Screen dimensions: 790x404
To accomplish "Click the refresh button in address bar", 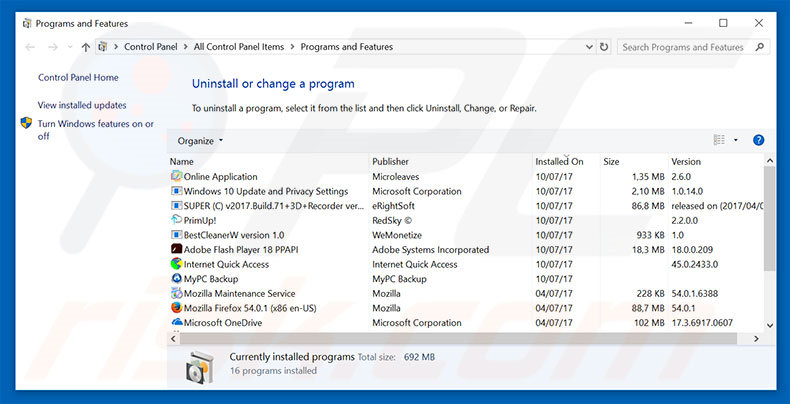I will click(604, 47).
